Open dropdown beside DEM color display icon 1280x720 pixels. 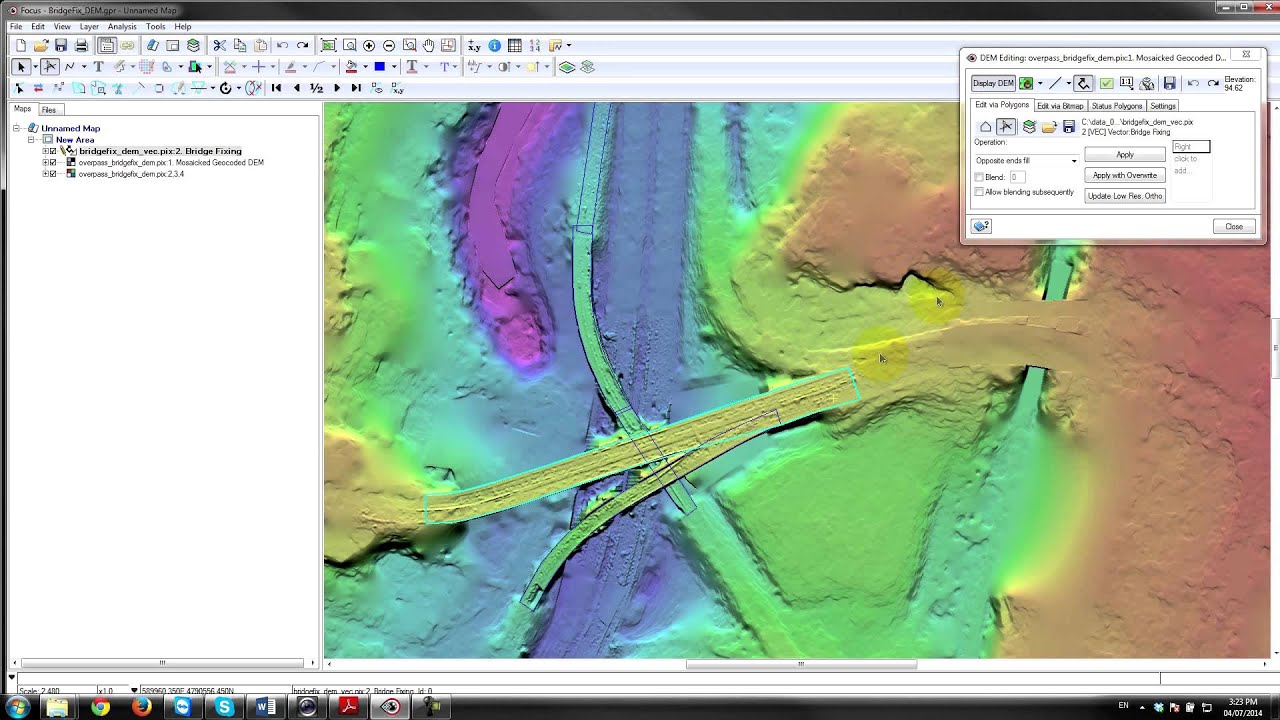pyautogui.click(x=1040, y=83)
